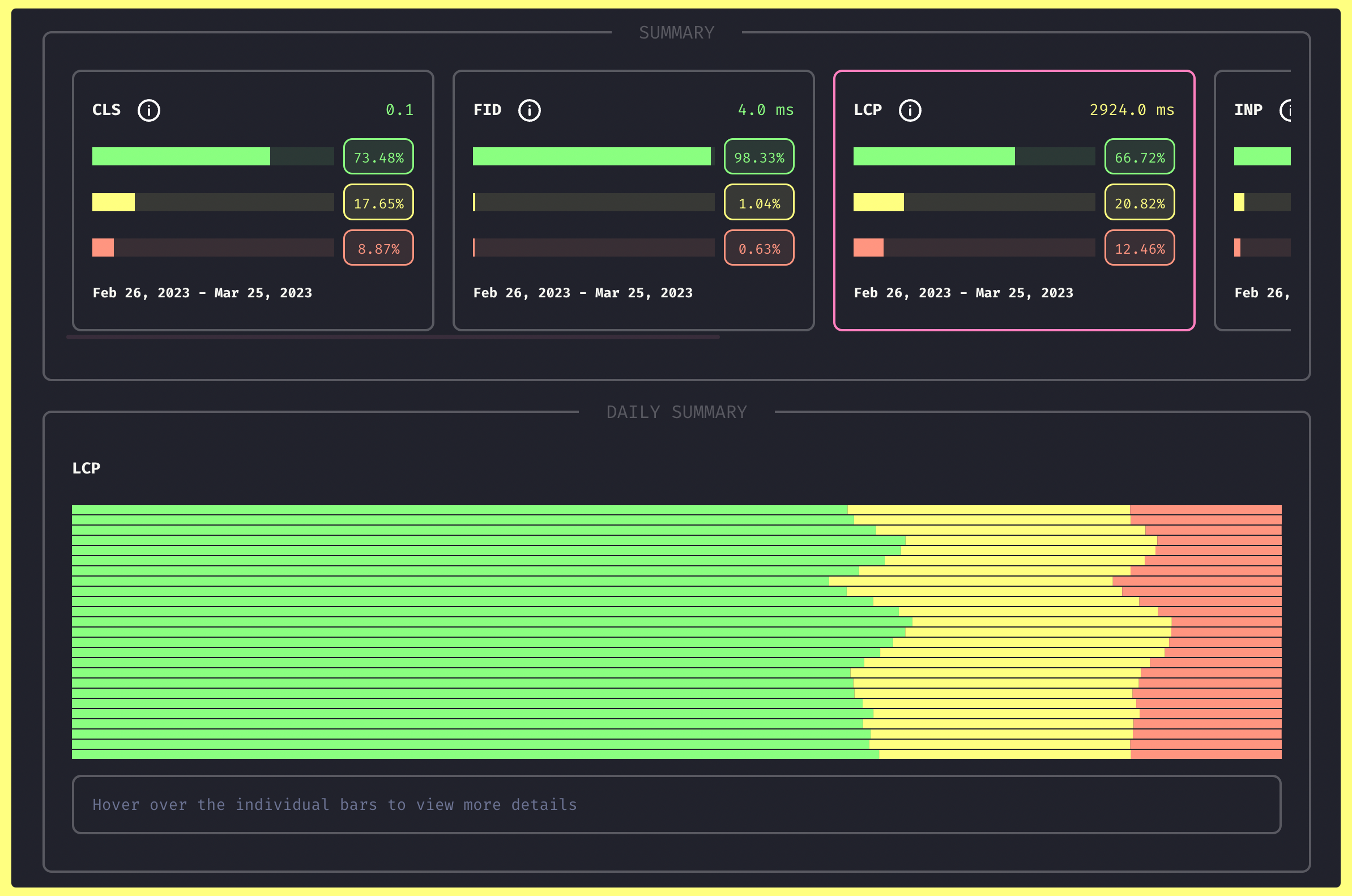This screenshot has width=1352, height=896.
Task: Click the 20.82% LCP badge
Action: coord(1140,202)
